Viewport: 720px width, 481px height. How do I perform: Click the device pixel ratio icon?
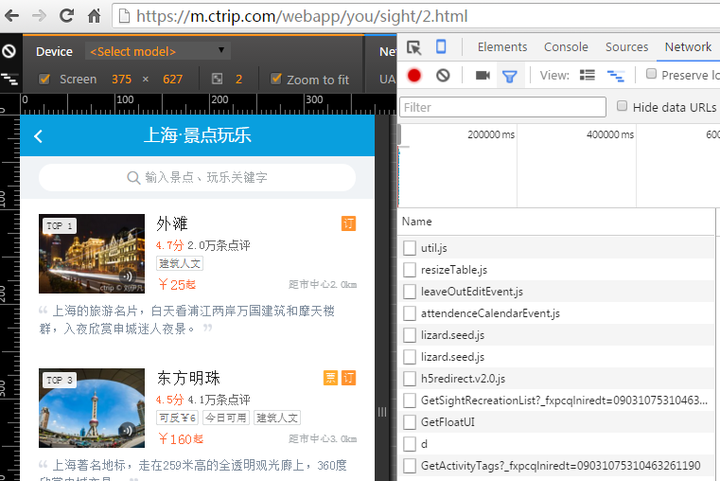click(217, 79)
